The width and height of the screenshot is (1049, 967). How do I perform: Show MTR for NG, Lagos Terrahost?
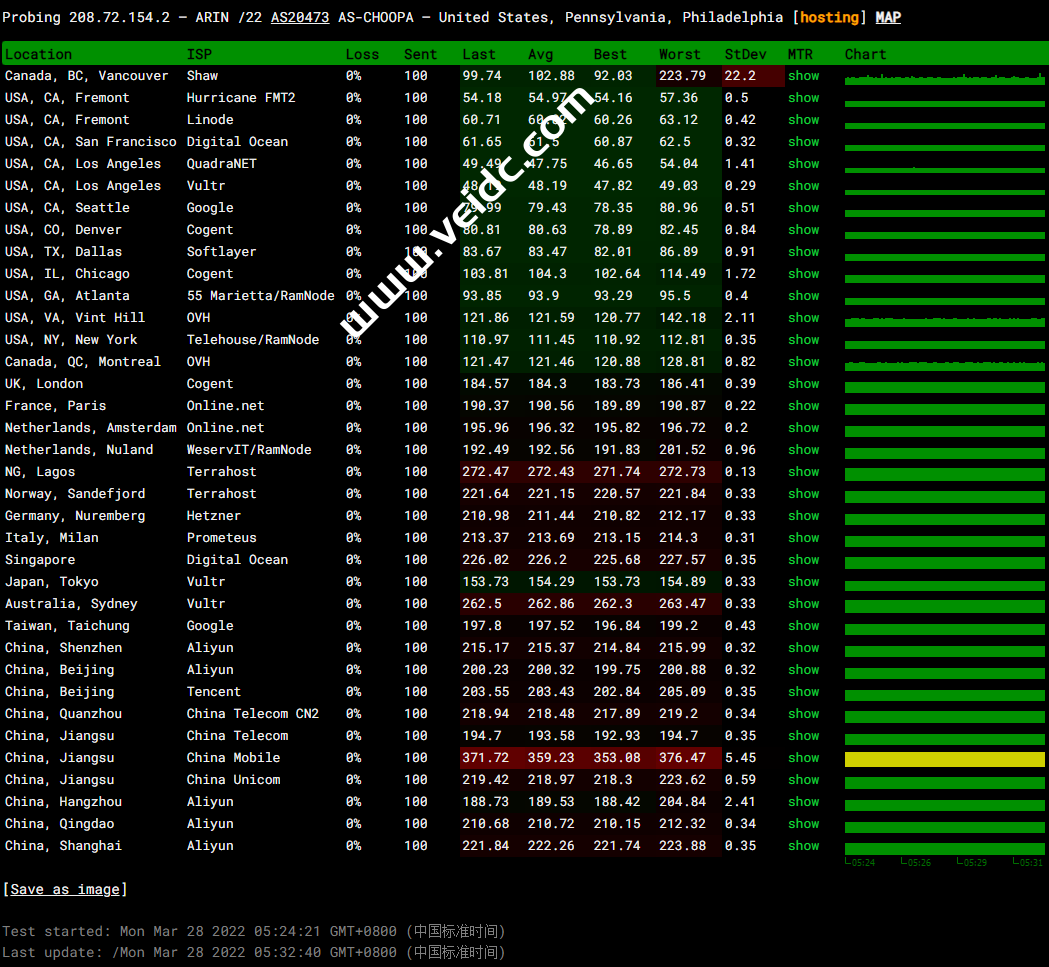(x=803, y=472)
